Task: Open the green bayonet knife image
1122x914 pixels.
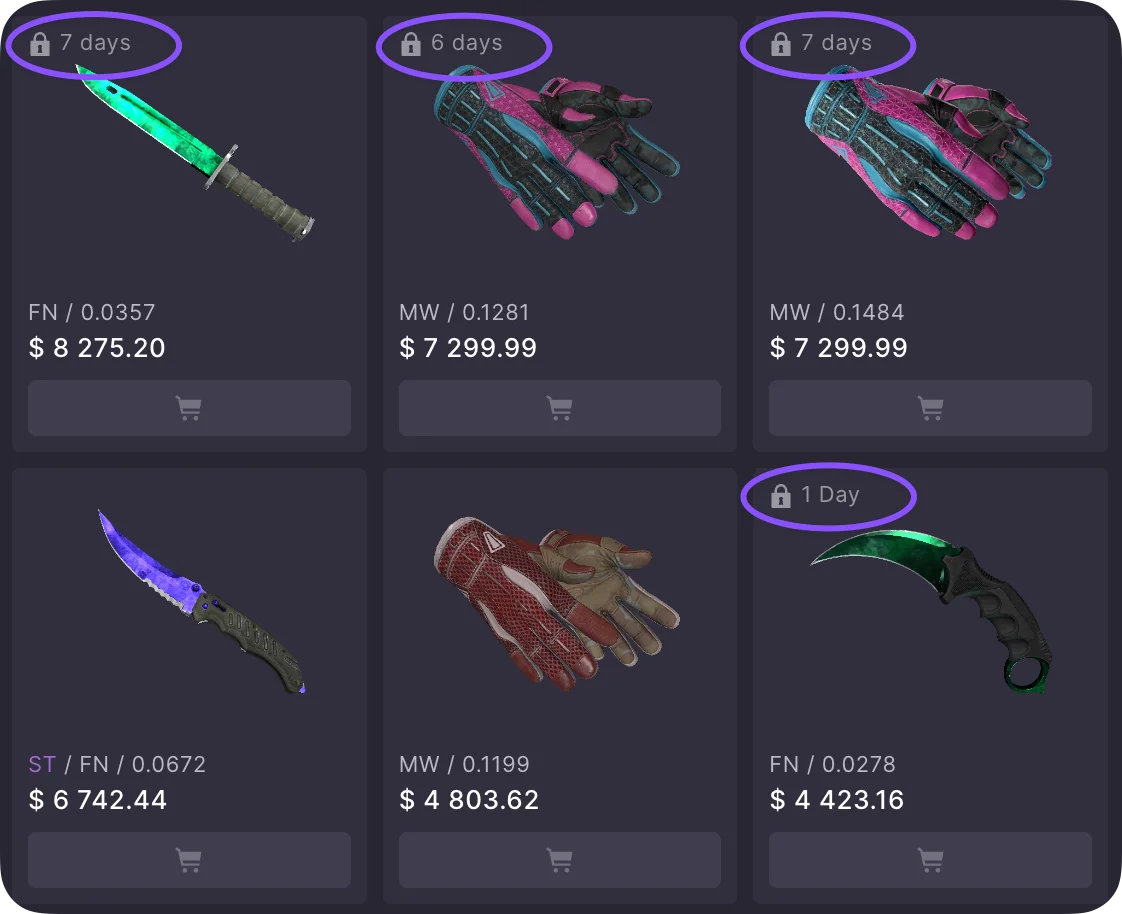Action: (x=195, y=153)
